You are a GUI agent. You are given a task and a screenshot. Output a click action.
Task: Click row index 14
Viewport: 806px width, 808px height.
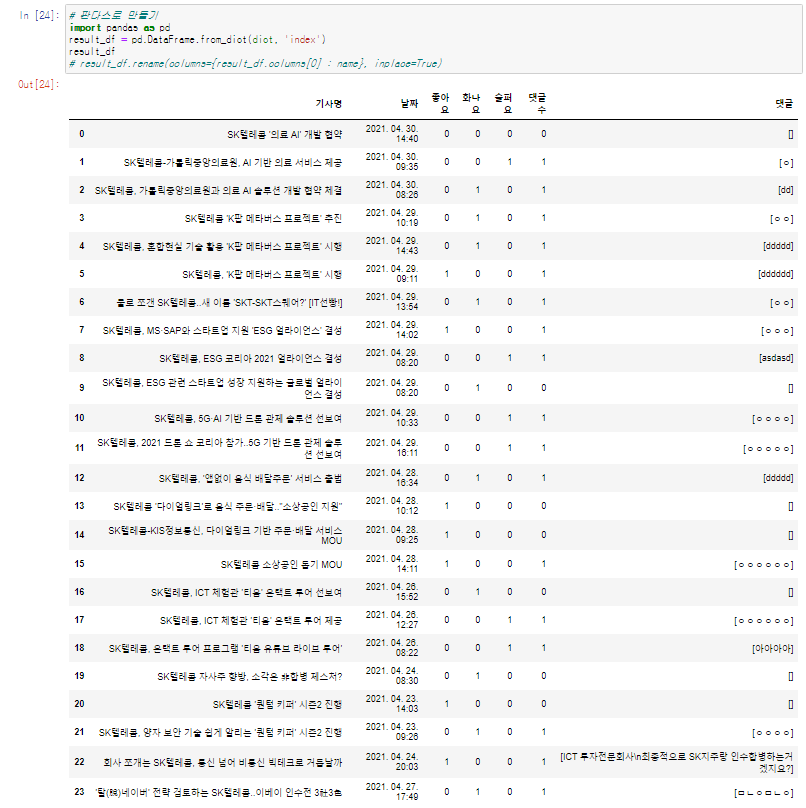[x=79, y=535]
